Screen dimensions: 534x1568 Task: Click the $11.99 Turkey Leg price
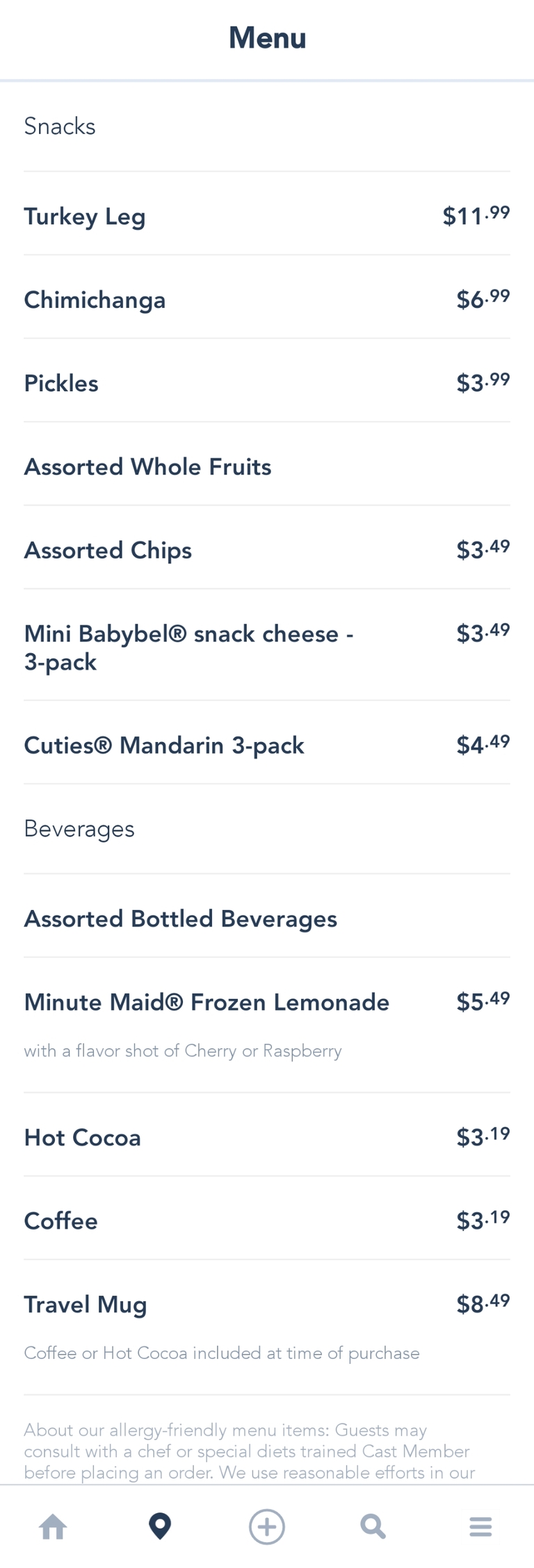(x=476, y=215)
